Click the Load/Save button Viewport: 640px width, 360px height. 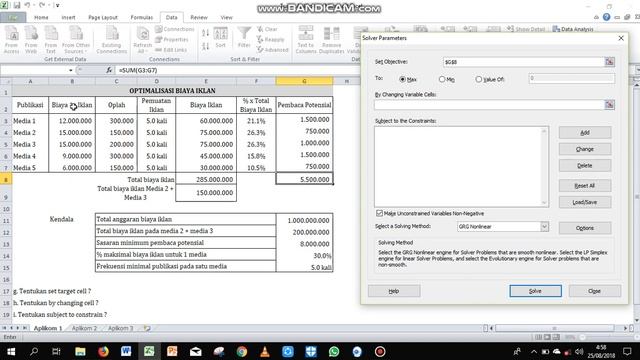click(x=585, y=202)
